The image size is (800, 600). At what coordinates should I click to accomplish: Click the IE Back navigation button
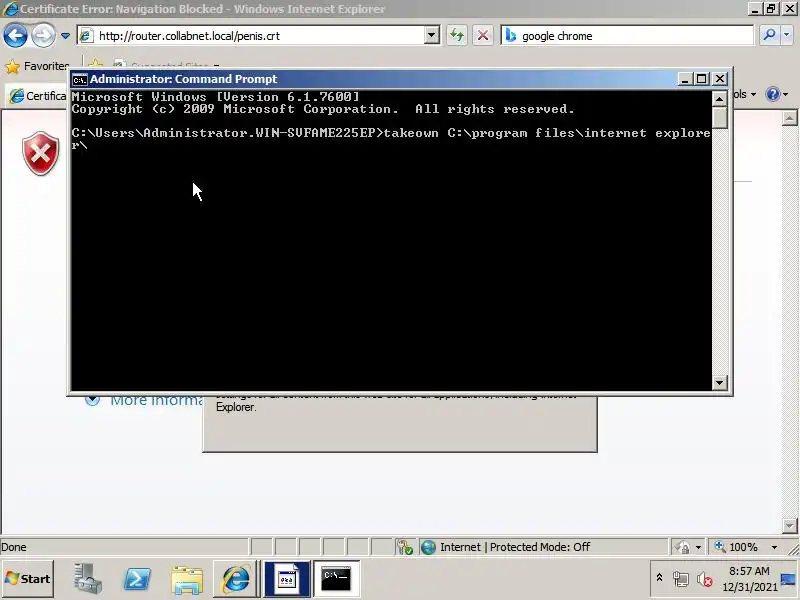pos(15,36)
